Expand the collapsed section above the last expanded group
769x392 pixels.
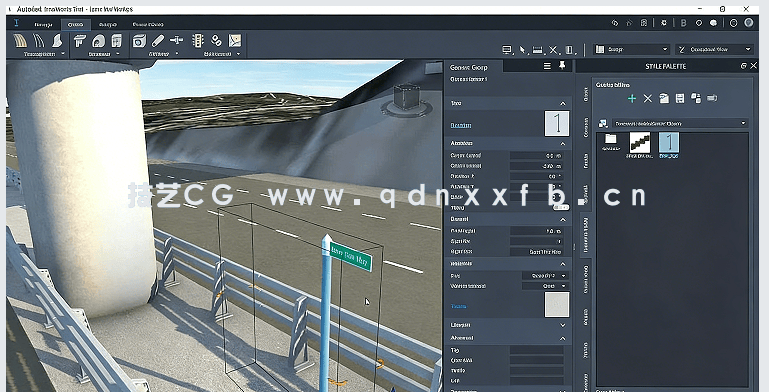tap(563, 325)
